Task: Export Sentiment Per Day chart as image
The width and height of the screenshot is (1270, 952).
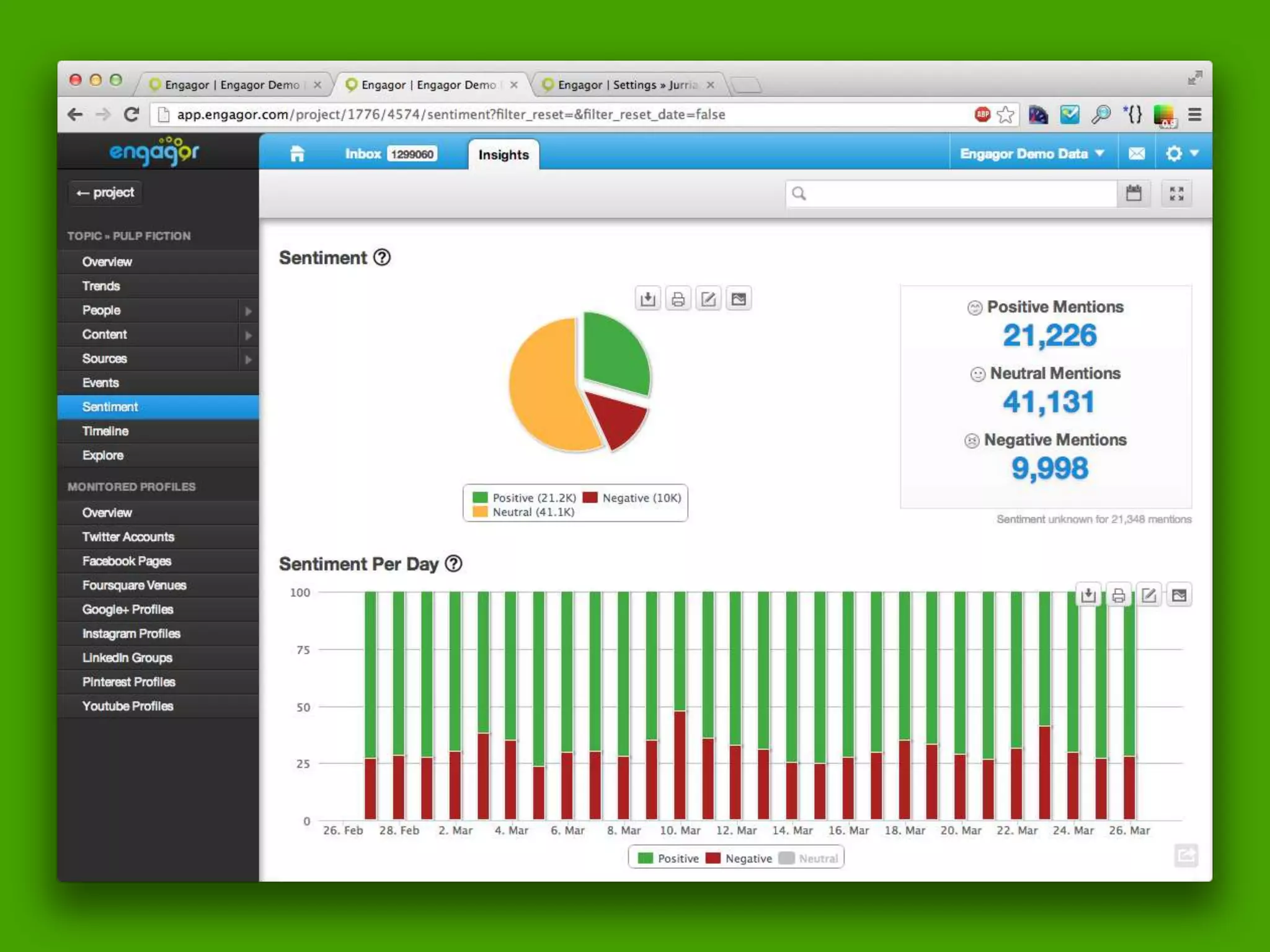Action: click(x=1179, y=596)
